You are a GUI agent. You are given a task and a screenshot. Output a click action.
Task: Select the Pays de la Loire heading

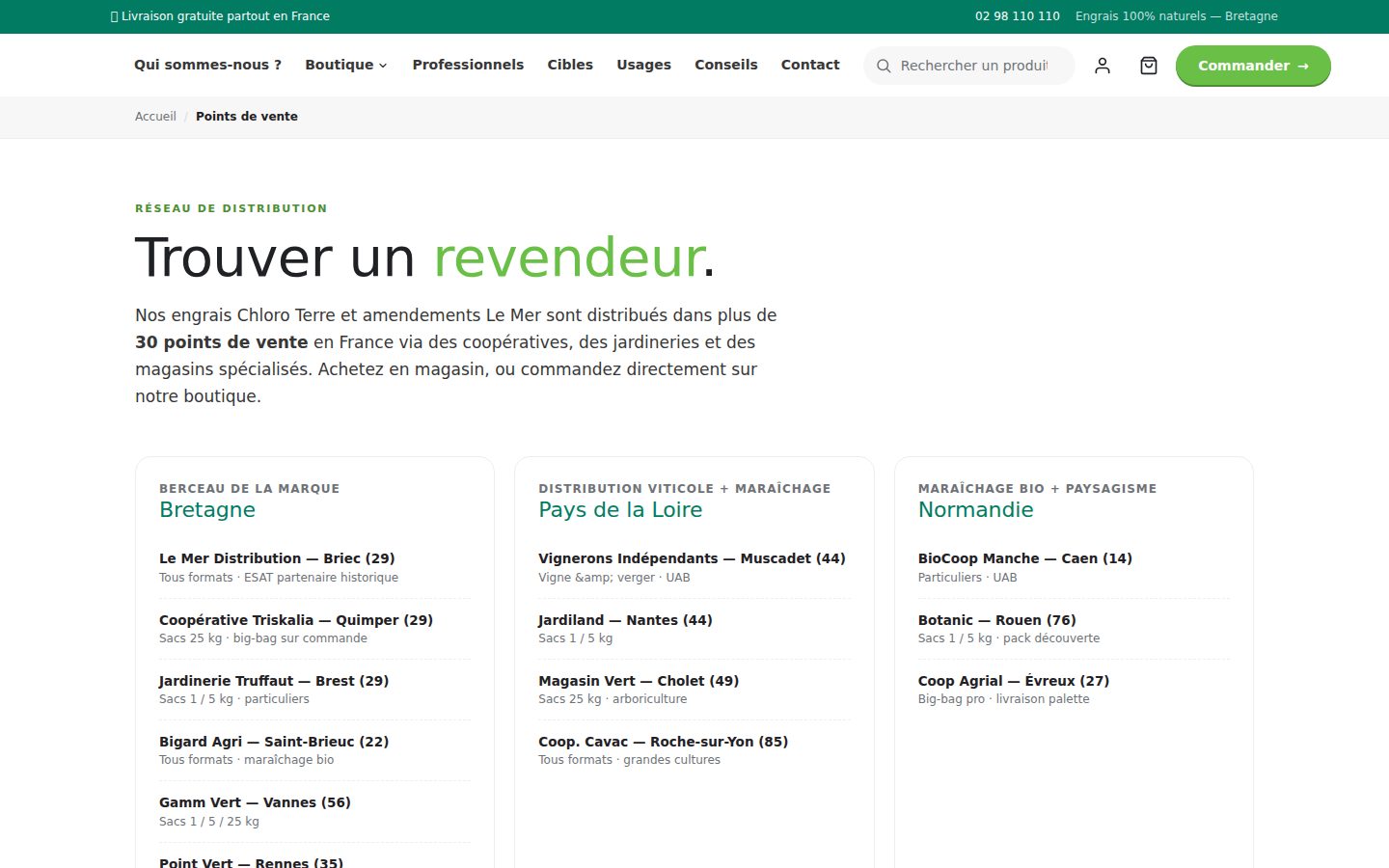pyautogui.click(x=620, y=510)
